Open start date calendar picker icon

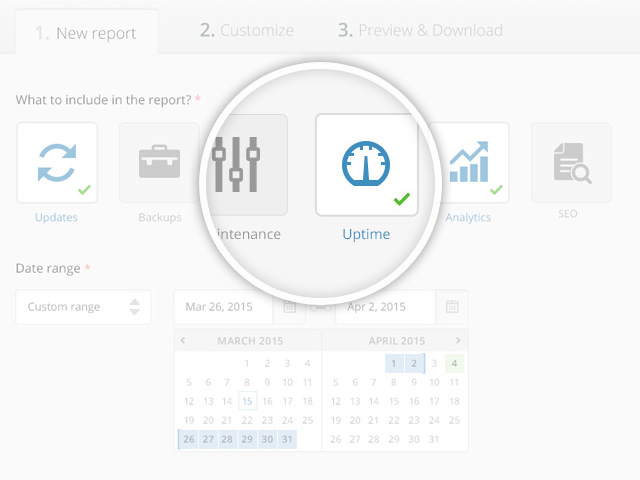pyautogui.click(x=290, y=307)
